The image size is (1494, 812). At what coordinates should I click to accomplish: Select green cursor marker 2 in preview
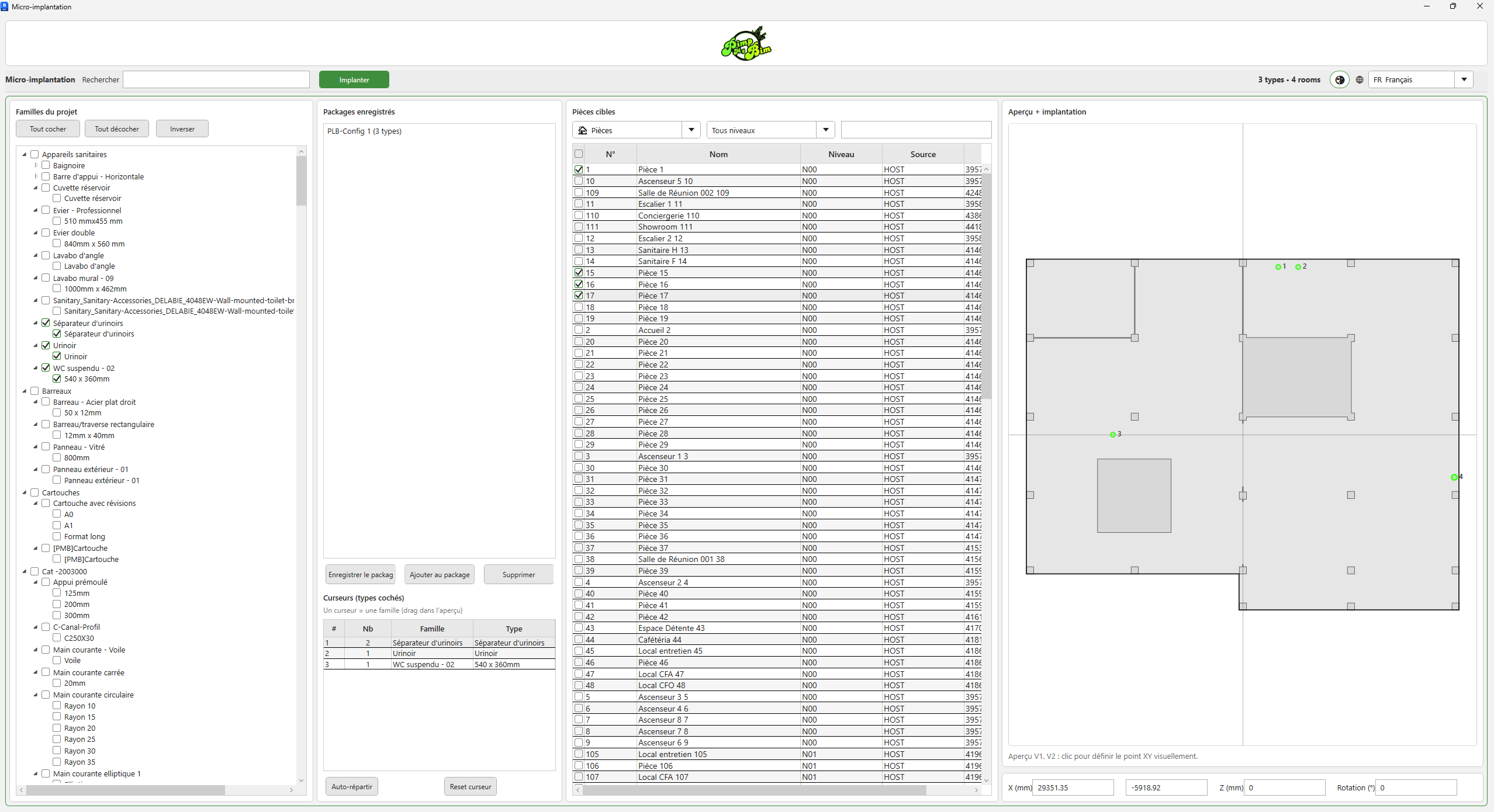click(x=1298, y=267)
